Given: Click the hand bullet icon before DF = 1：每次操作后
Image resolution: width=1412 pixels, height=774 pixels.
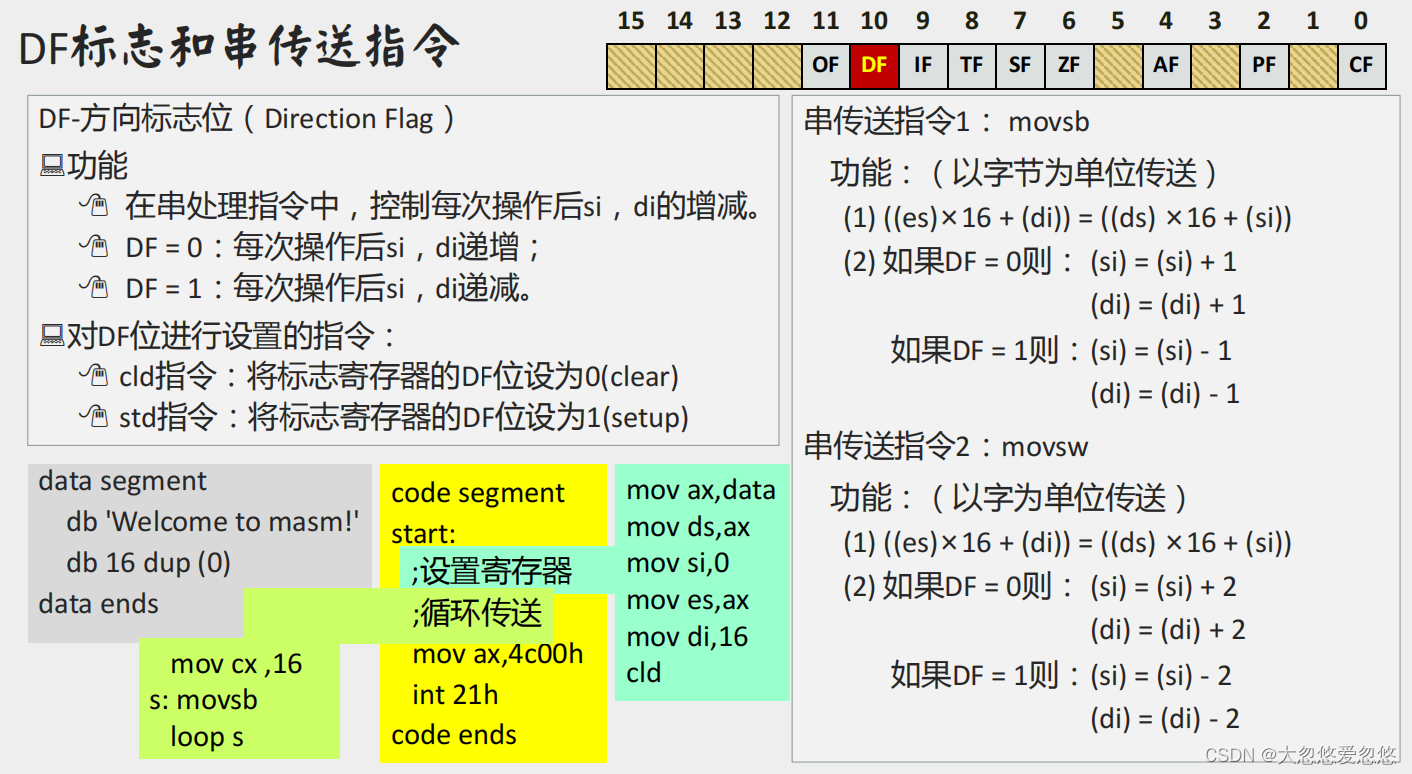Looking at the screenshot, I should [x=93, y=288].
